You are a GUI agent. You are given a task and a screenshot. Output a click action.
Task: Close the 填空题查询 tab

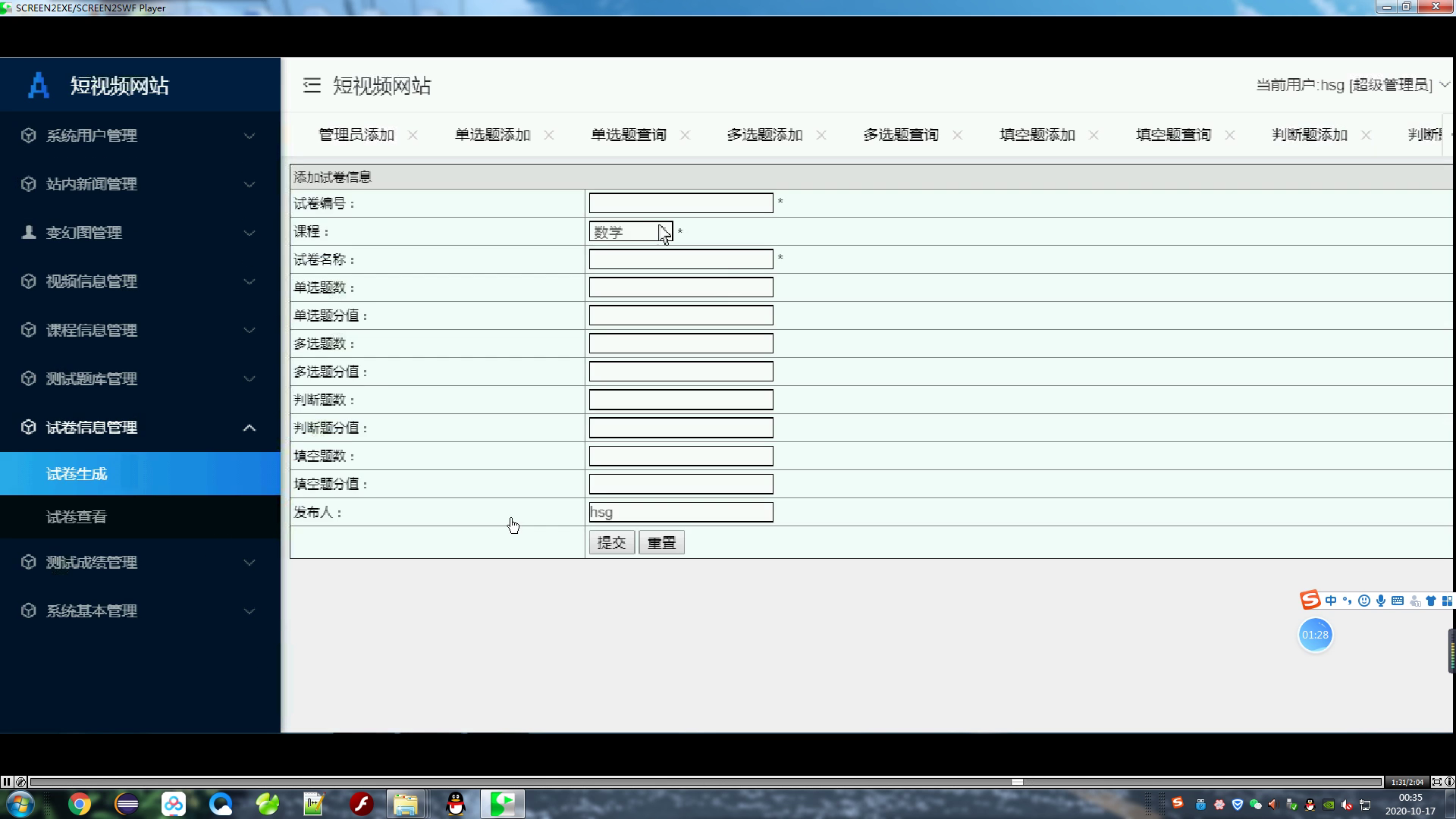pos(1230,135)
